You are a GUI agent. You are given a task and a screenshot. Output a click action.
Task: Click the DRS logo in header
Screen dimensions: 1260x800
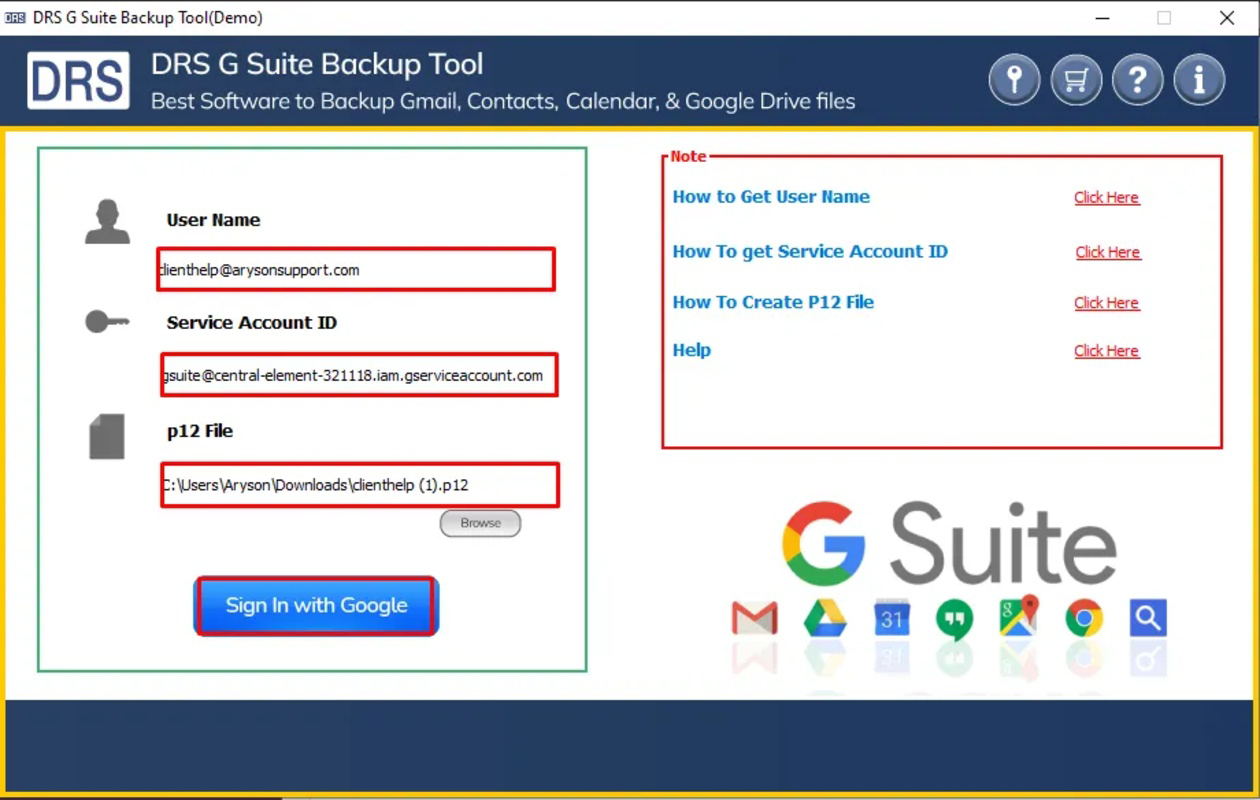pyautogui.click(x=79, y=80)
